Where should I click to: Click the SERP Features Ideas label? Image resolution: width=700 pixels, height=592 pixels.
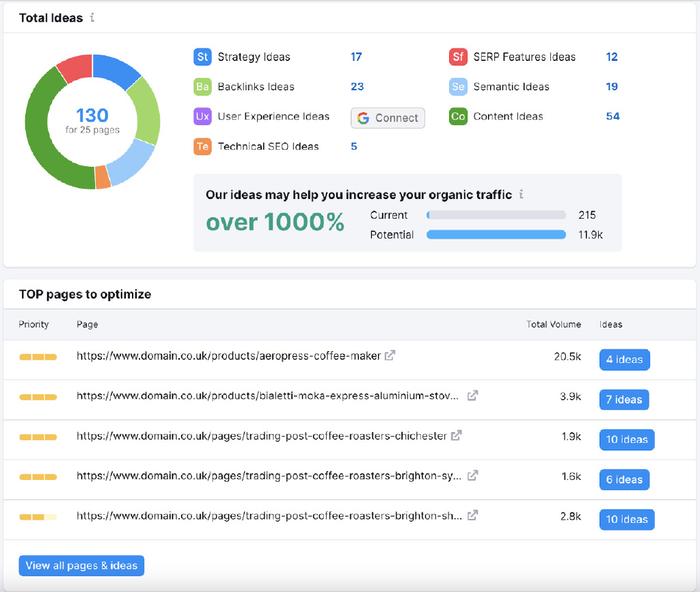pyautogui.click(x=525, y=57)
